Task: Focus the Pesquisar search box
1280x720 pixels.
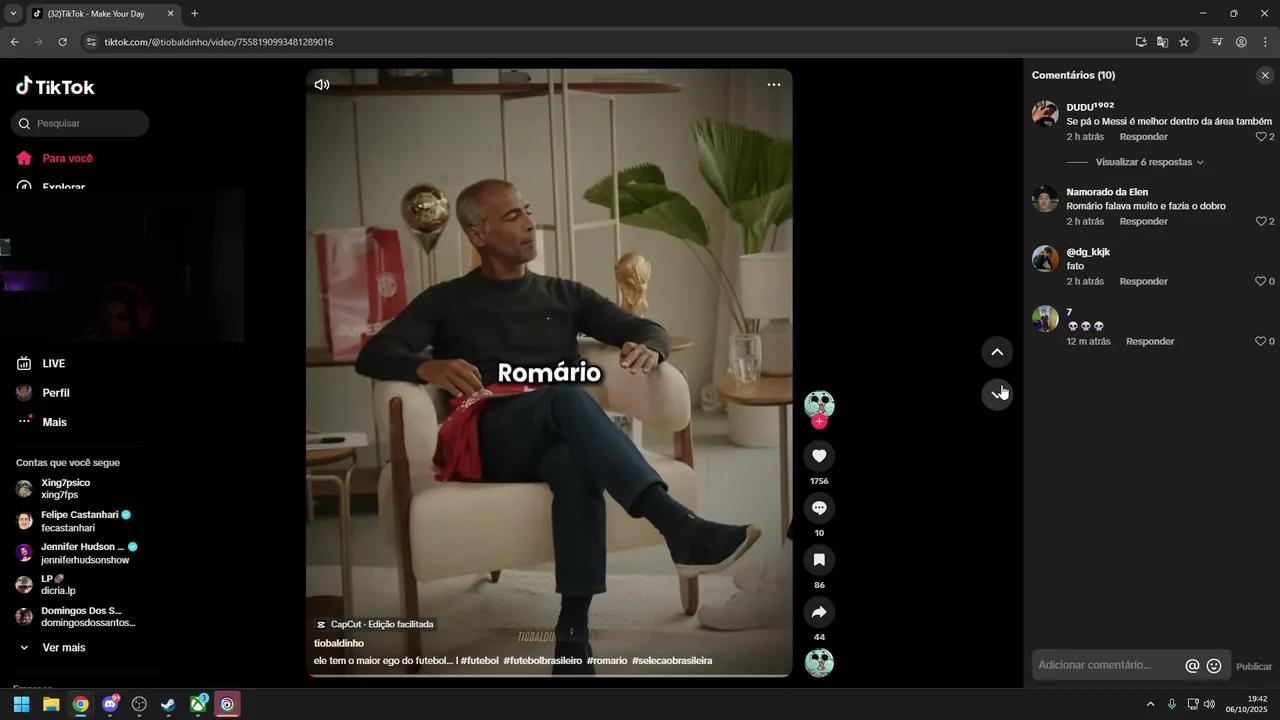Action: pyautogui.click(x=80, y=124)
